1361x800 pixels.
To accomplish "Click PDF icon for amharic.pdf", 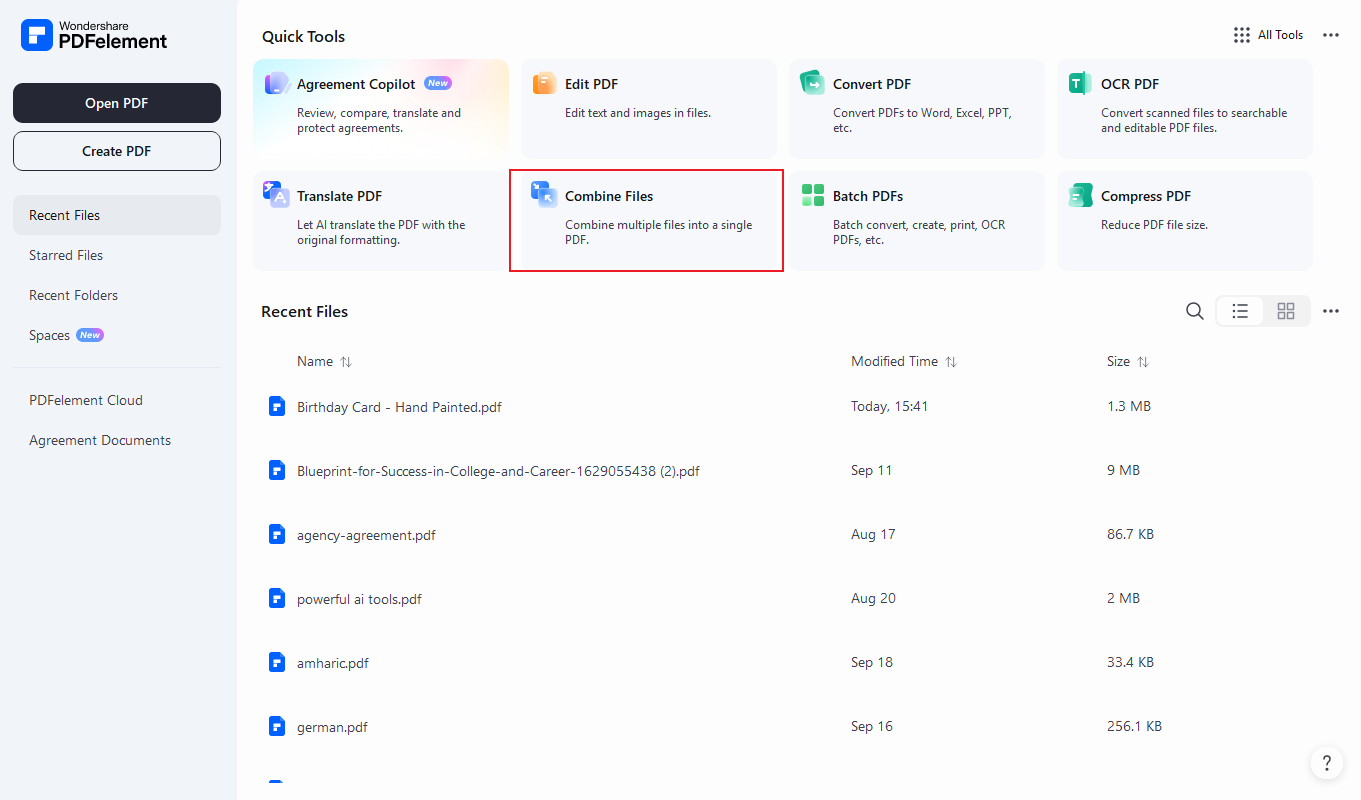I will point(277,662).
